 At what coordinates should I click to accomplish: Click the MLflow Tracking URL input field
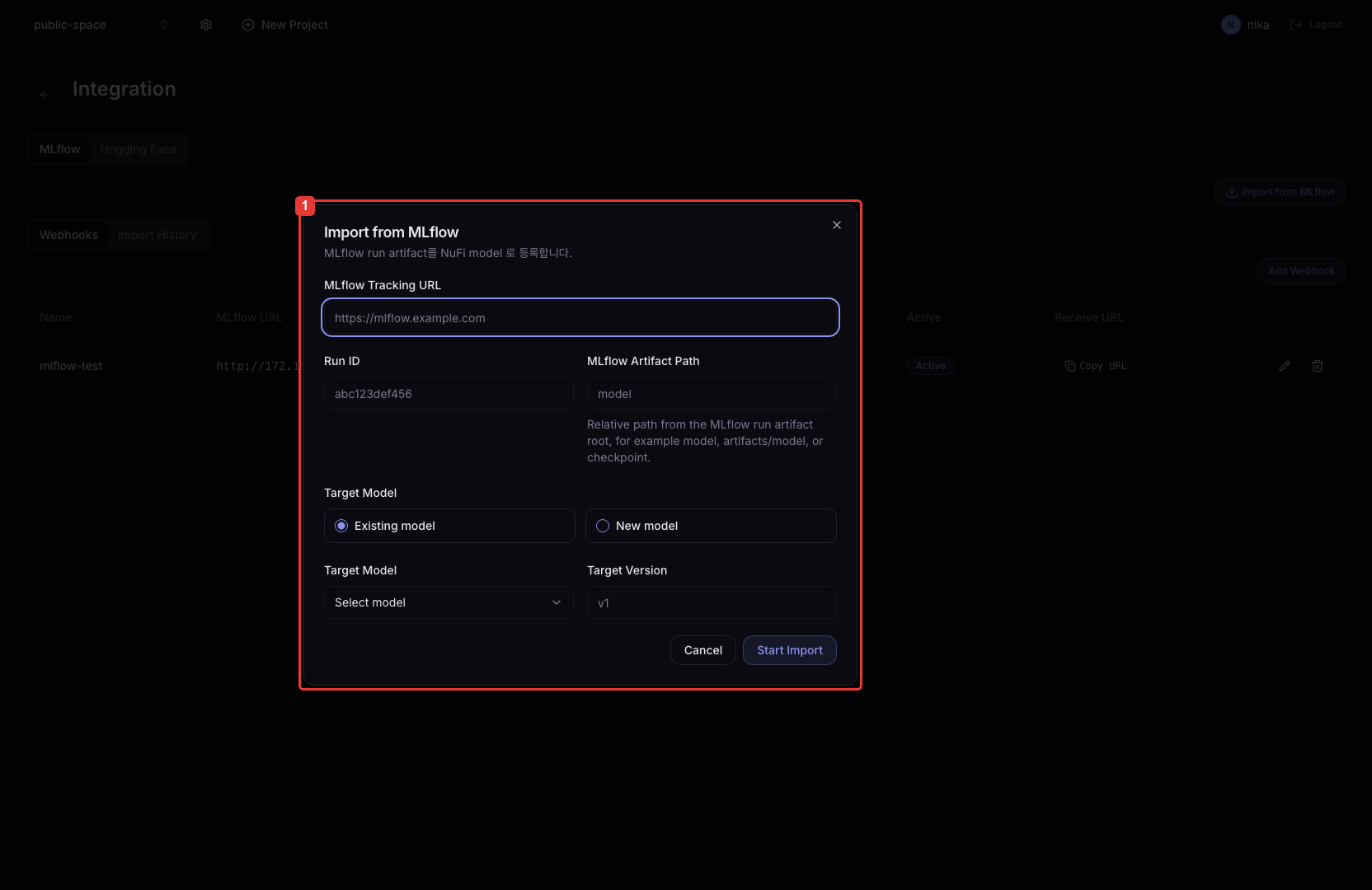[x=580, y=317]
